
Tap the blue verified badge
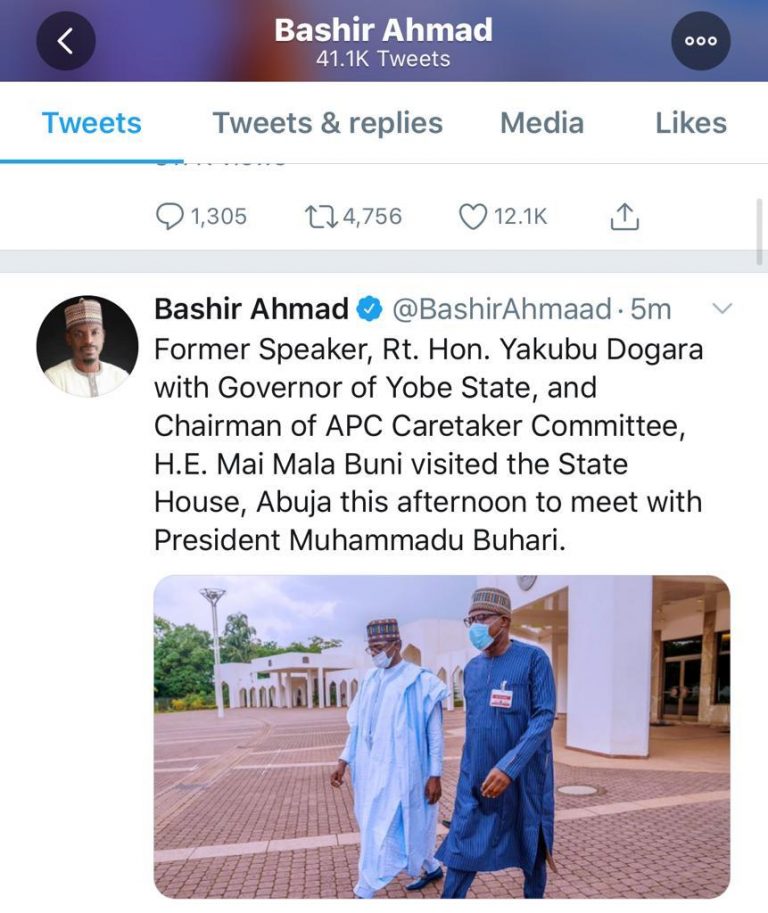pos(370,310)
